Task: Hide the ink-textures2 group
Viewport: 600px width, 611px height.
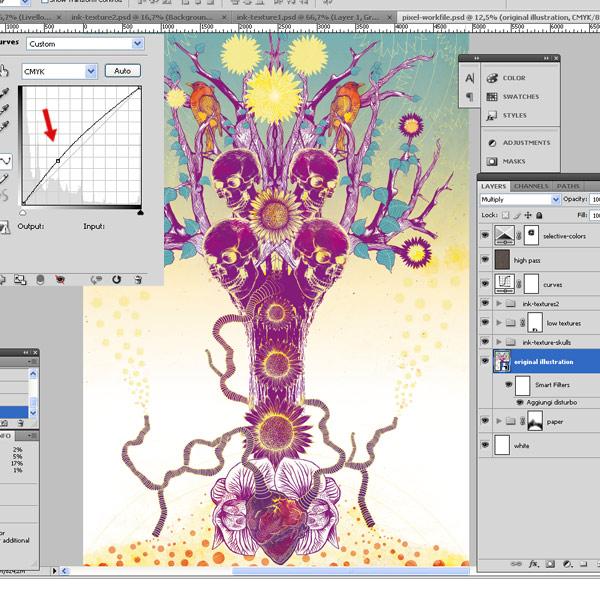Action: (x=485, y=303)
